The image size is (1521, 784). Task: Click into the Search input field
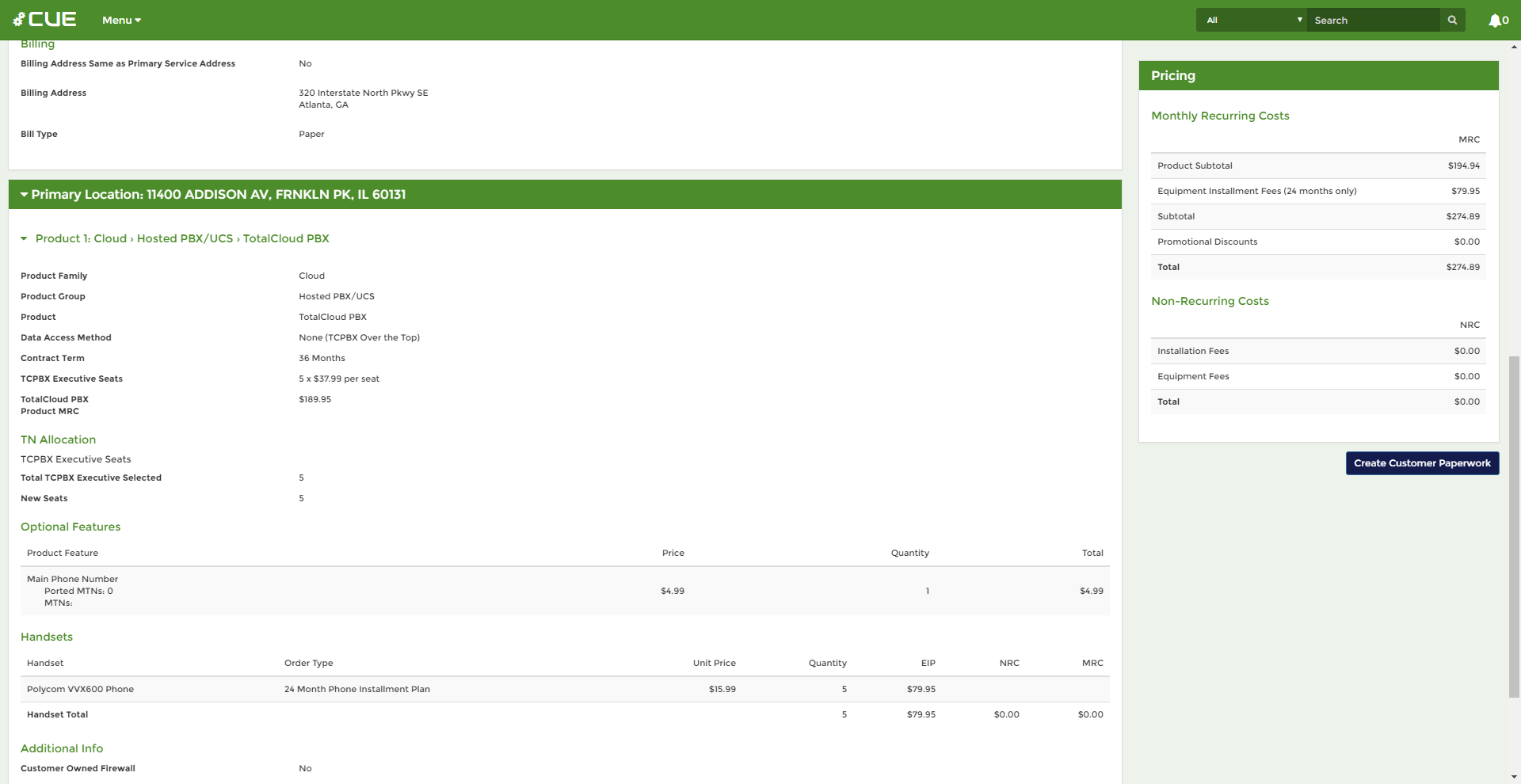tap(1373, 21)
